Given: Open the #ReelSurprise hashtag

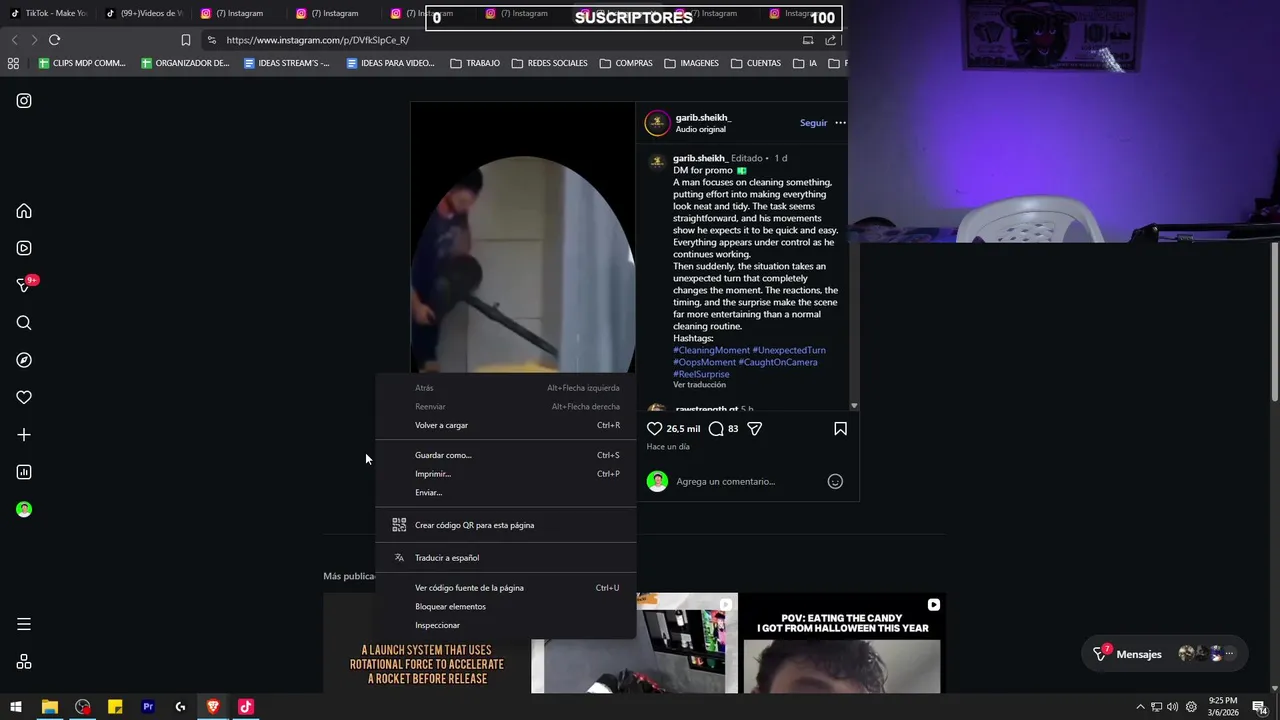Looking at the screenshot, I should tap(701, 374).
